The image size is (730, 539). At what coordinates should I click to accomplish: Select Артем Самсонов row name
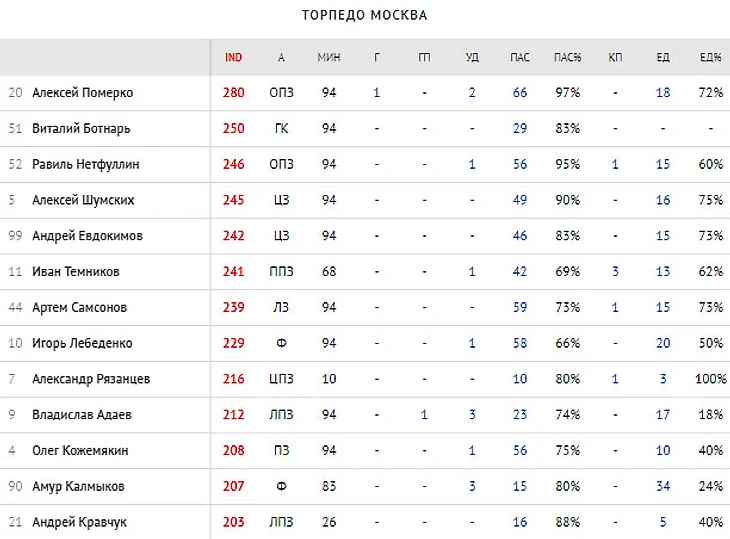tap(79, 307)
